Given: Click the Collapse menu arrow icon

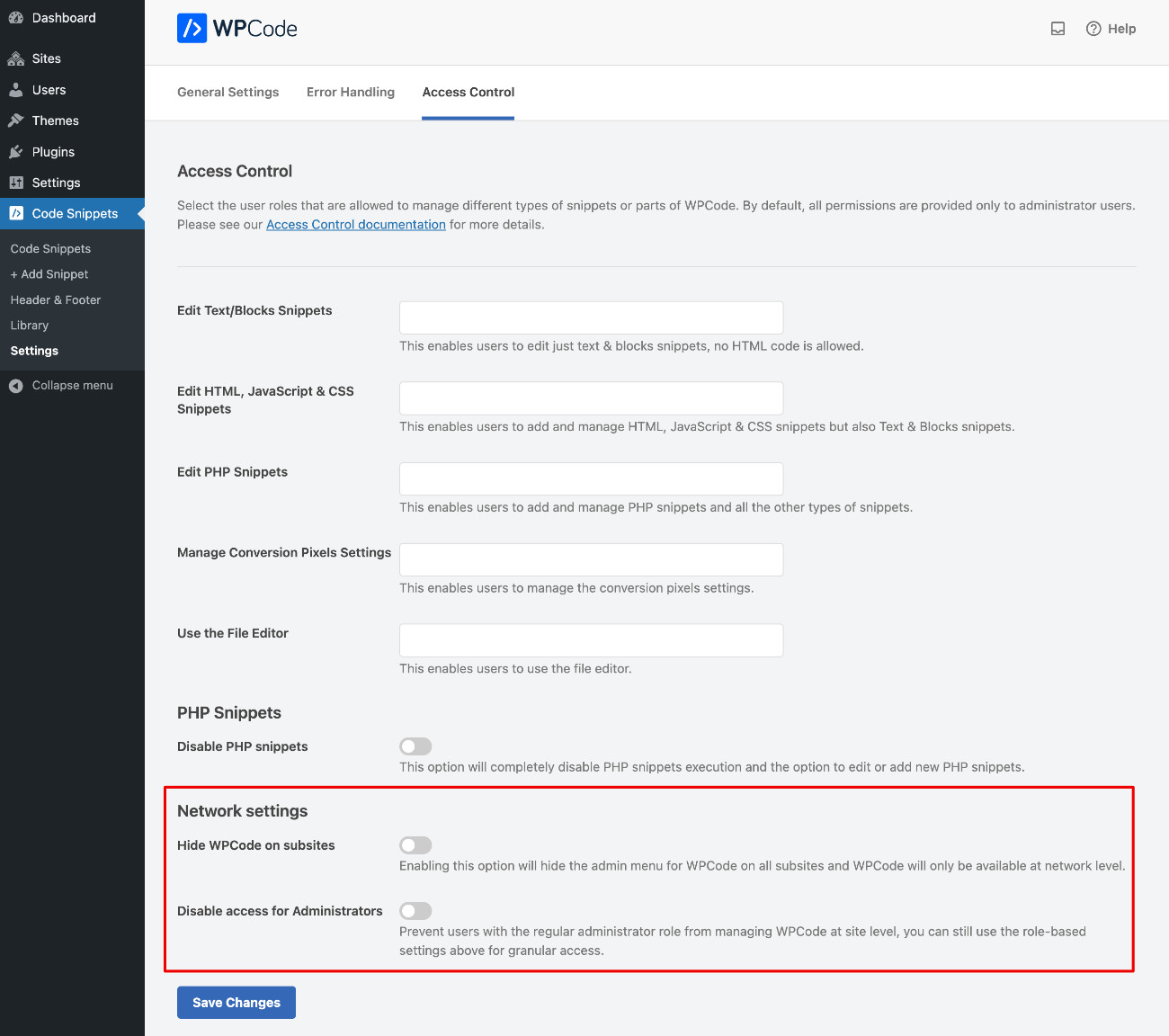Looking at the screenshot, I should [16, 386].
